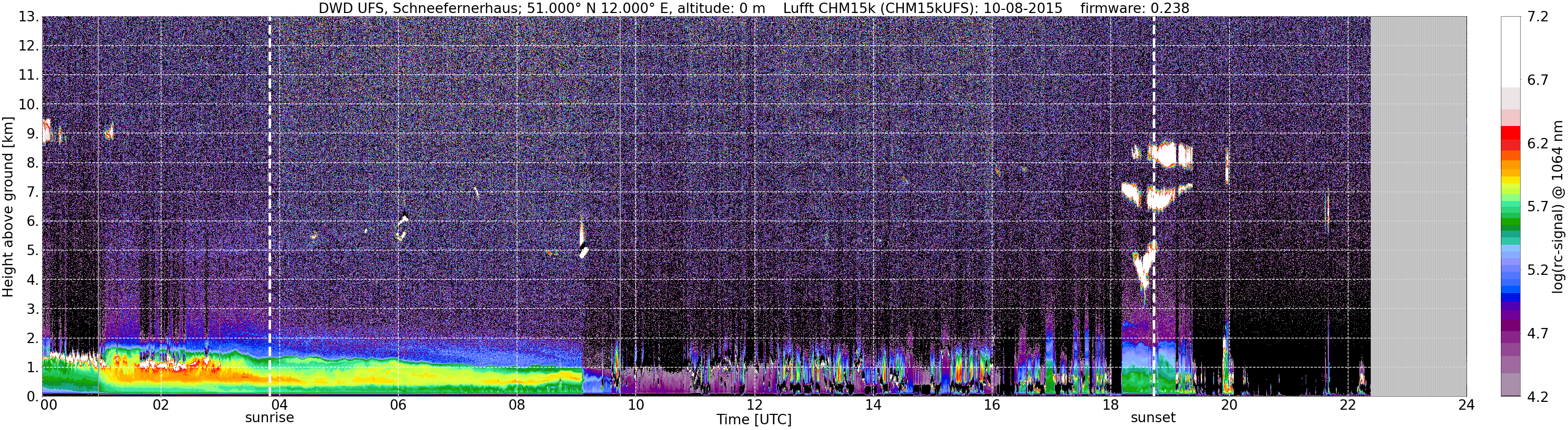1568x430 pixels.
Task: Click the time axis tick '04'
Action: coord(279,406)
